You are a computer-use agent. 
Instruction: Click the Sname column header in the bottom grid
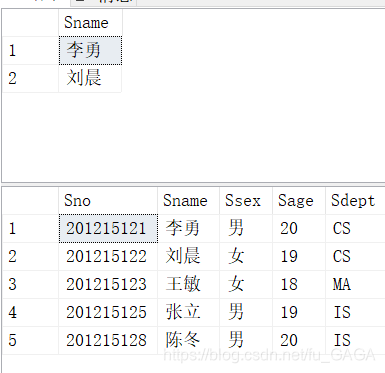tap(188, 201)
